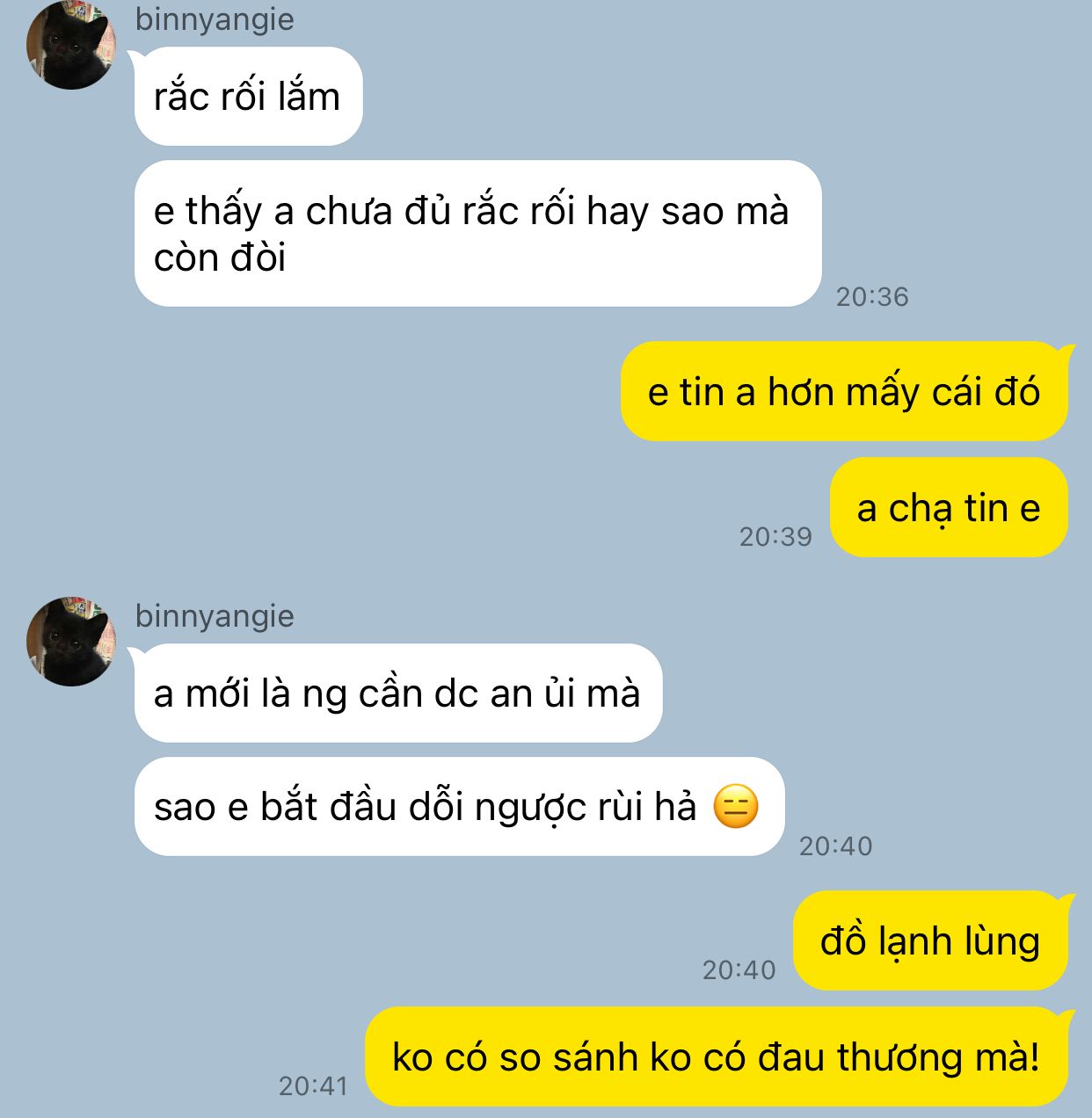The image size is (1092, 1118).
Task: Tap the 20:41 timestamp
Action: (x=314, y=1086)
